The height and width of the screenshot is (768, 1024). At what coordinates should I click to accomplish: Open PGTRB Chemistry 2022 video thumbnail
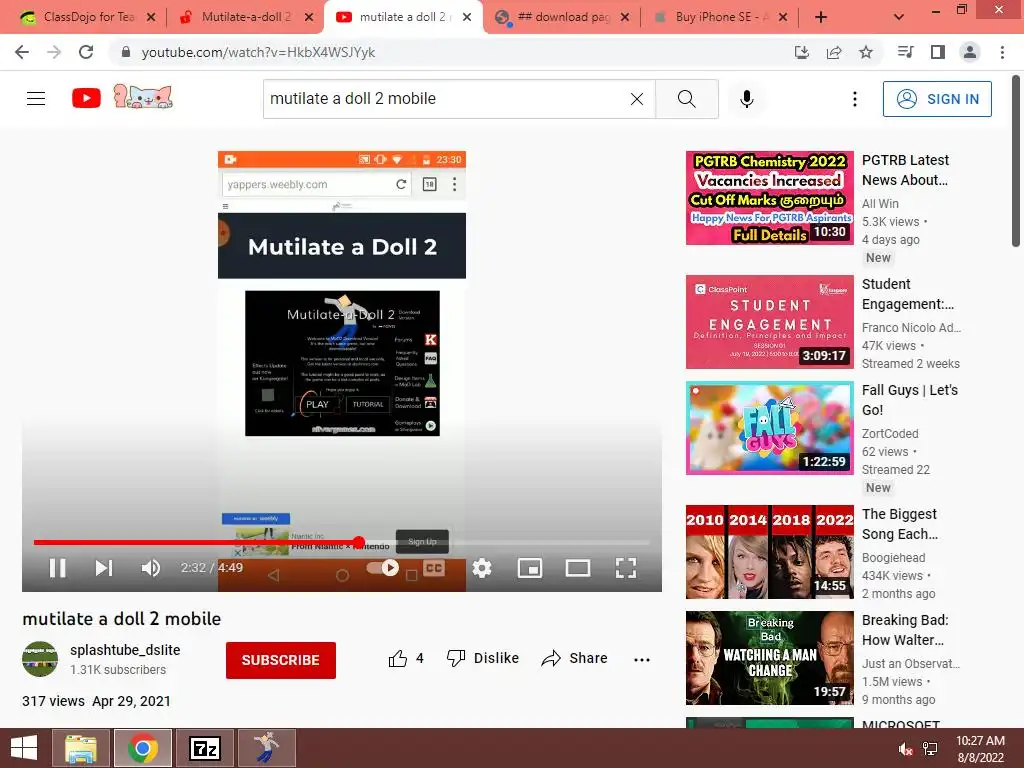[769, 198]
